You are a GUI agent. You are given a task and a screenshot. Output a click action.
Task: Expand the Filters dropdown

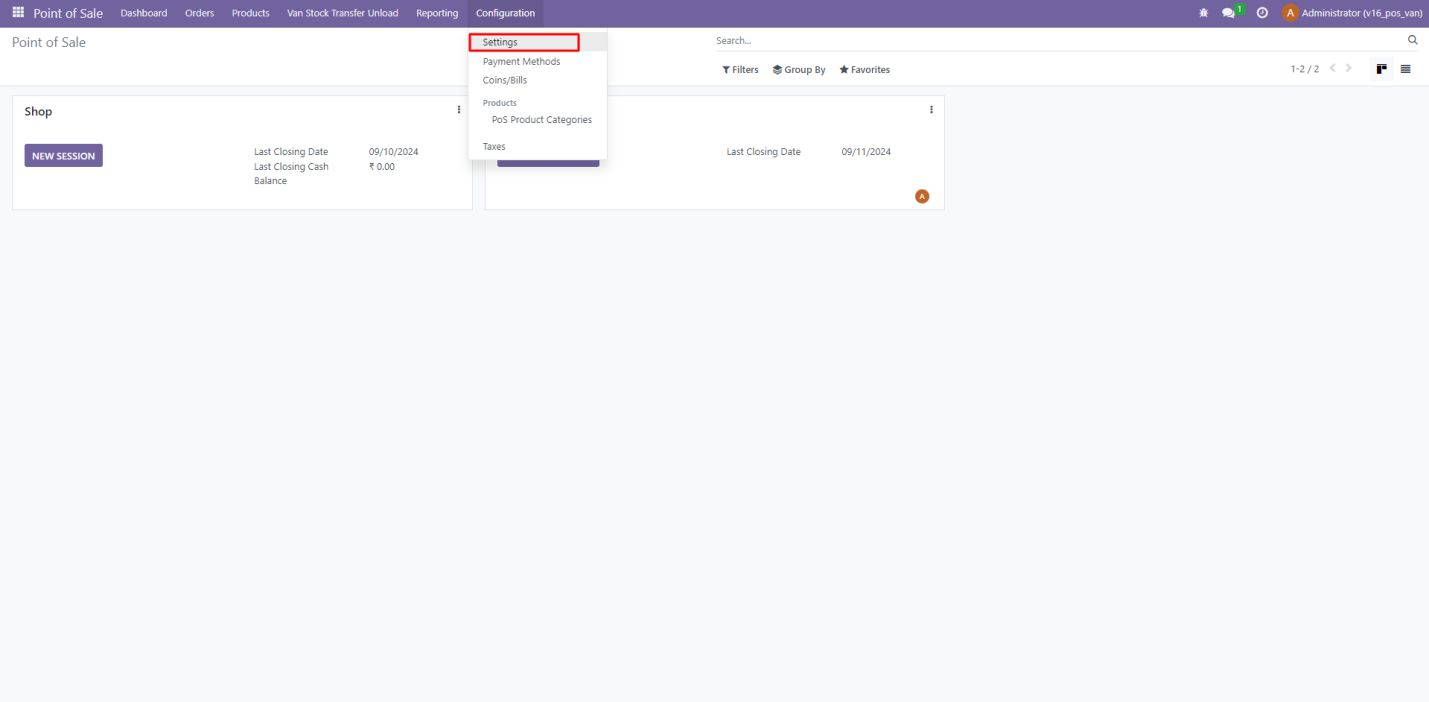click(x=740, y=70)
